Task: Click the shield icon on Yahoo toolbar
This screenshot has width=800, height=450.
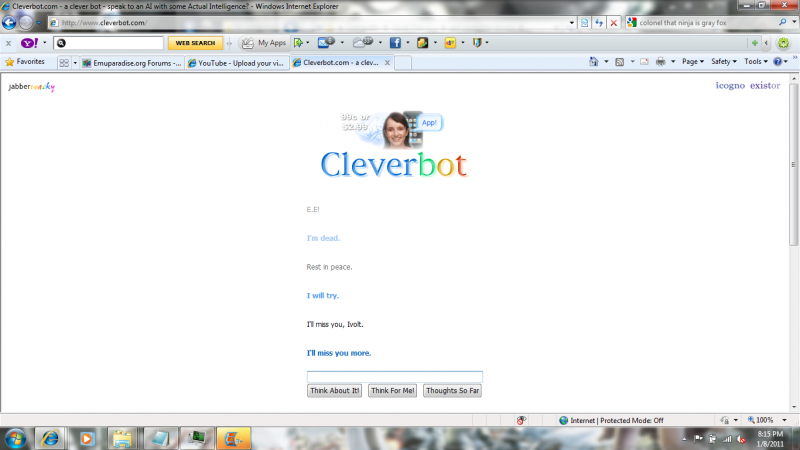Action: click(477, 43)
